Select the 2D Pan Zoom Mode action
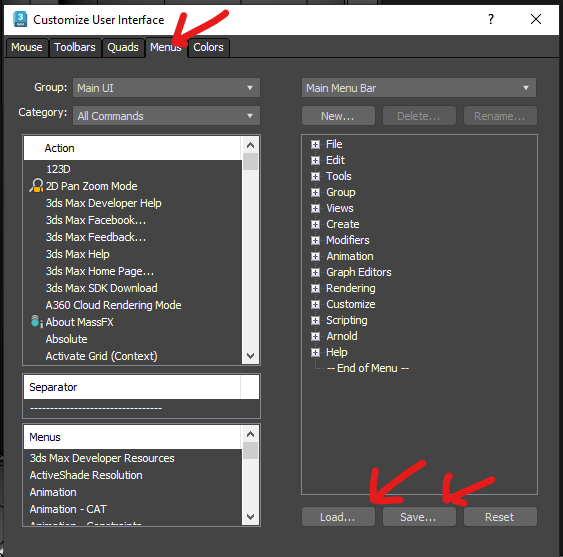The width and height of the screenshot is (563, 557). point(92,186)
